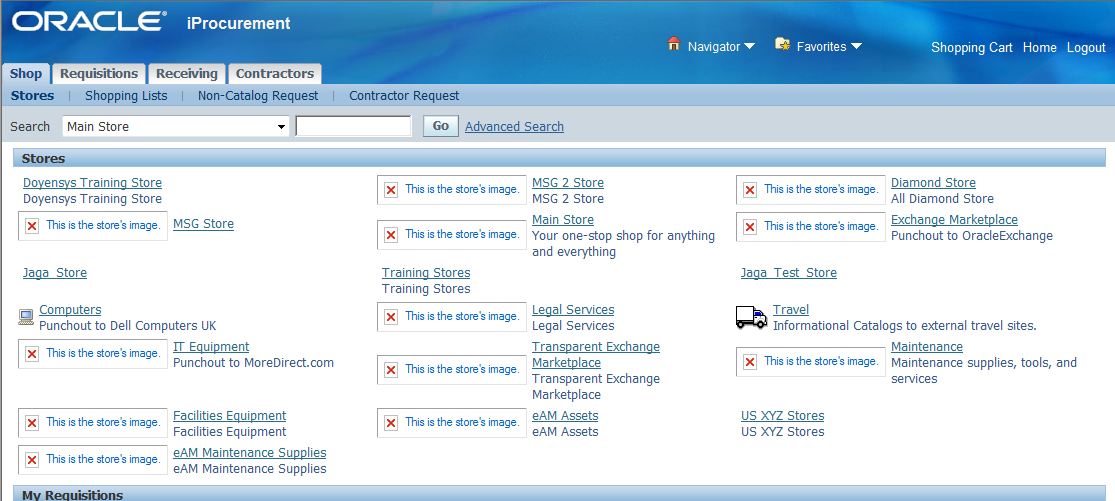The image size is (1115, 501).
Task: Click the Computers store monitor icon
Action: click(x=26, y=317)
